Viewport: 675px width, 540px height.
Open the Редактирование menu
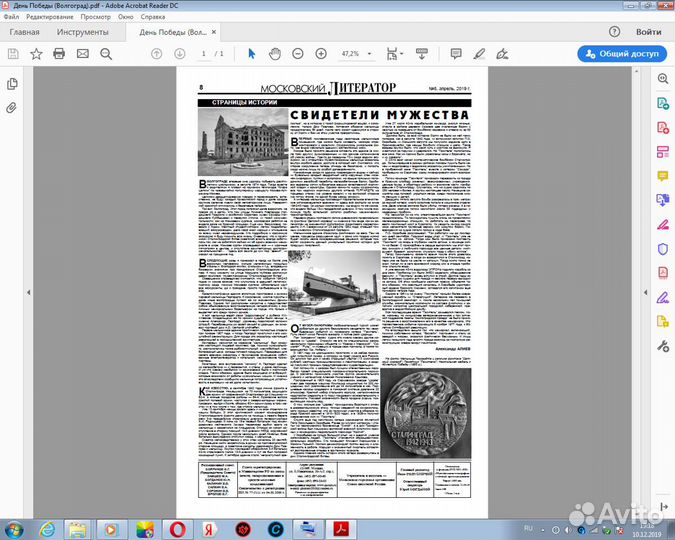[56, 17]
